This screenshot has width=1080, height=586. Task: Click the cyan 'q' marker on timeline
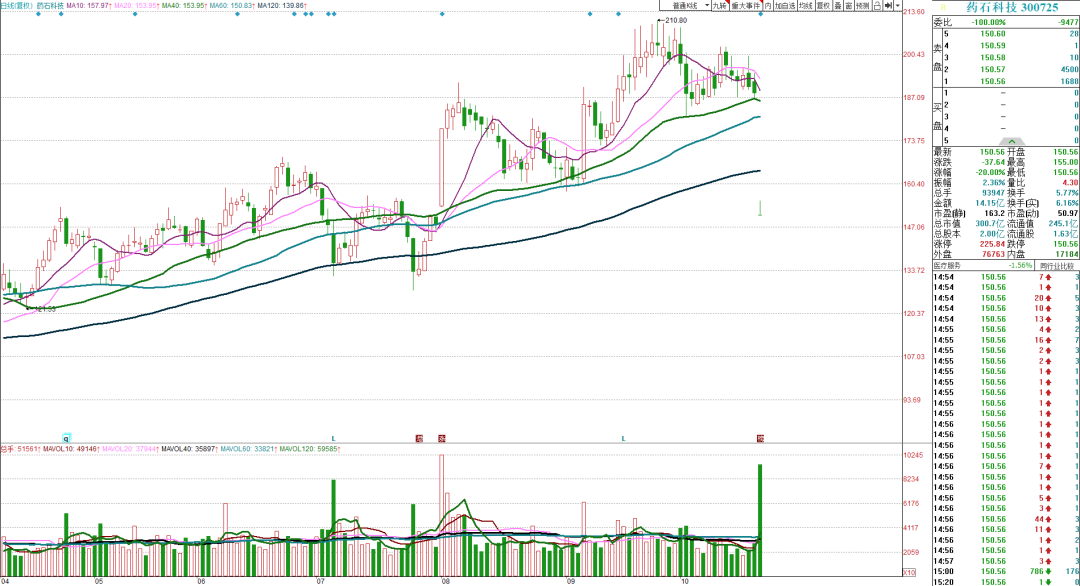pos(67,438)
